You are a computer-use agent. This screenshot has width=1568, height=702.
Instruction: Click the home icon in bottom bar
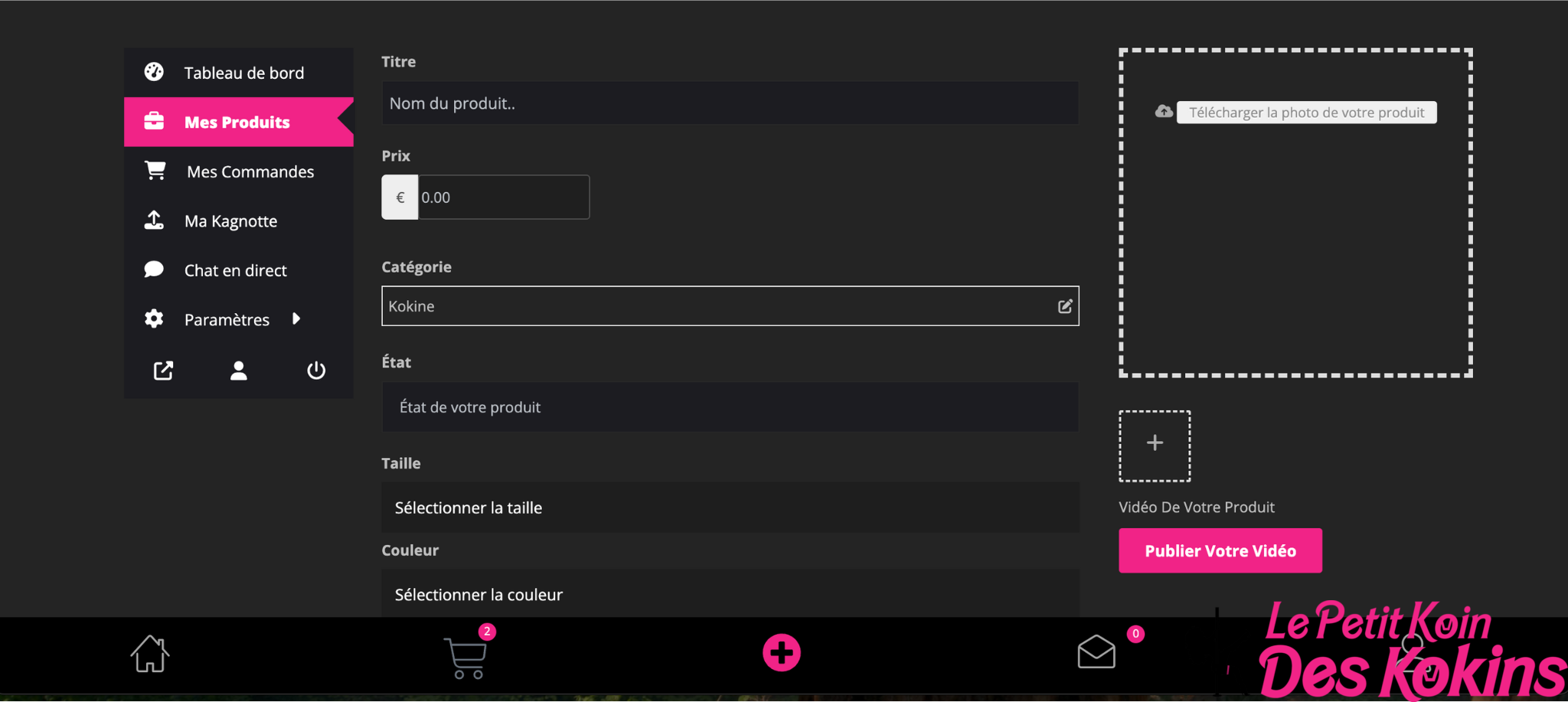pyautogui.click(x=149, y=654)
